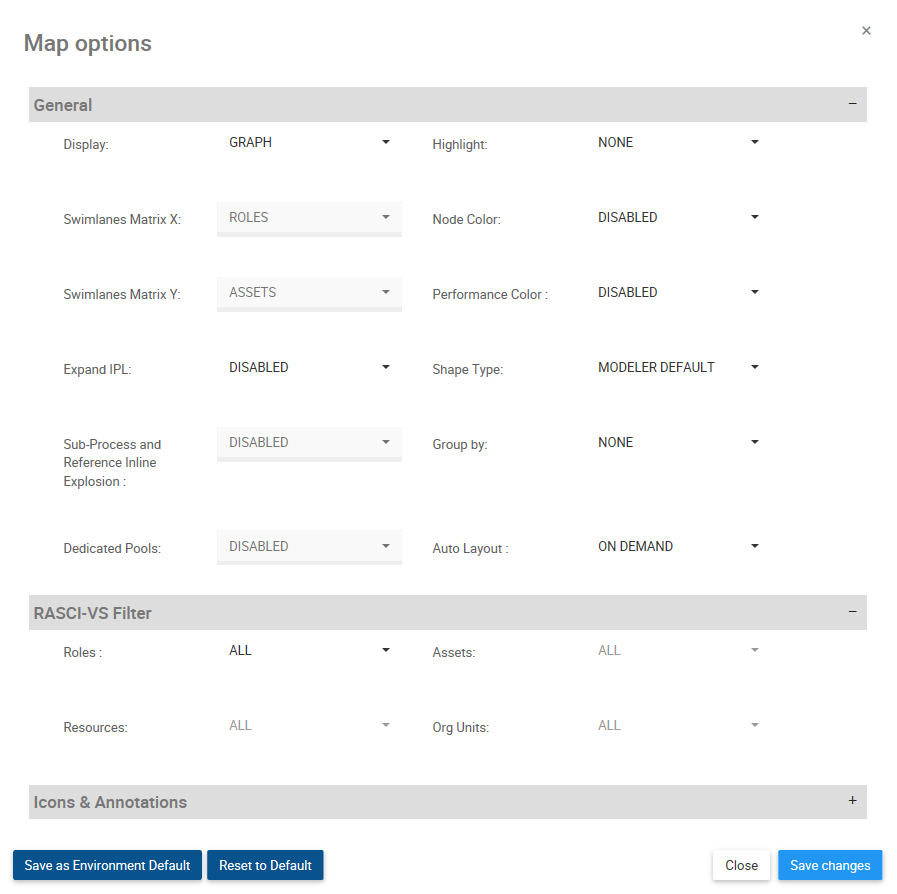Click the Performance Color : label

[x=490, y=295]
